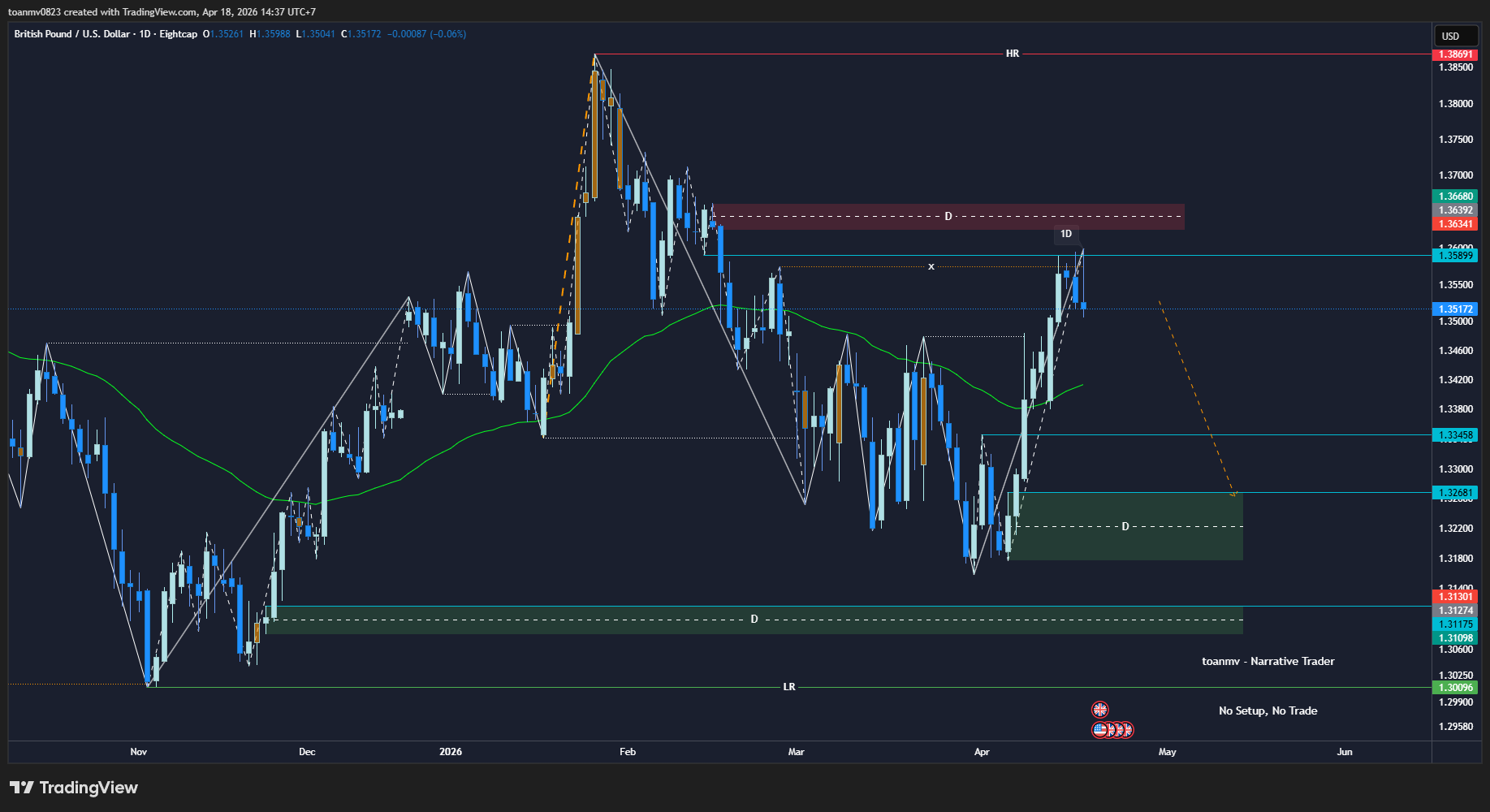
Task: Click the 'created with TradingView.com' caption
Action: pos(131,12)
